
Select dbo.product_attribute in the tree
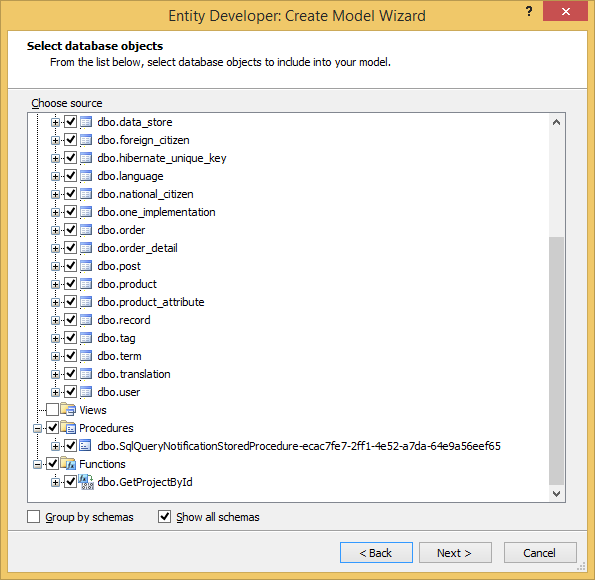[151, 302]
